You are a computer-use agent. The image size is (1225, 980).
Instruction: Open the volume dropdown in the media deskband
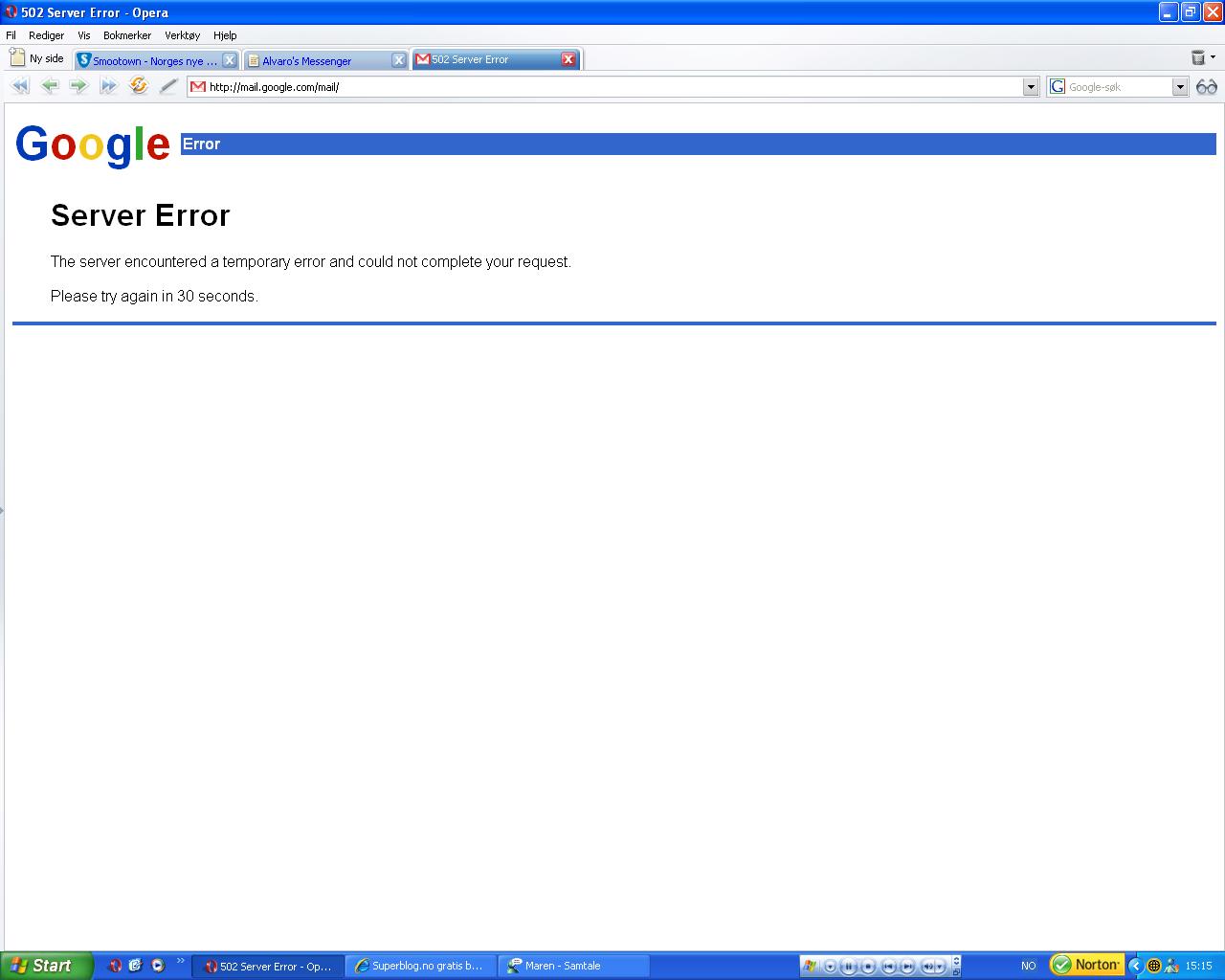[940, 966]
